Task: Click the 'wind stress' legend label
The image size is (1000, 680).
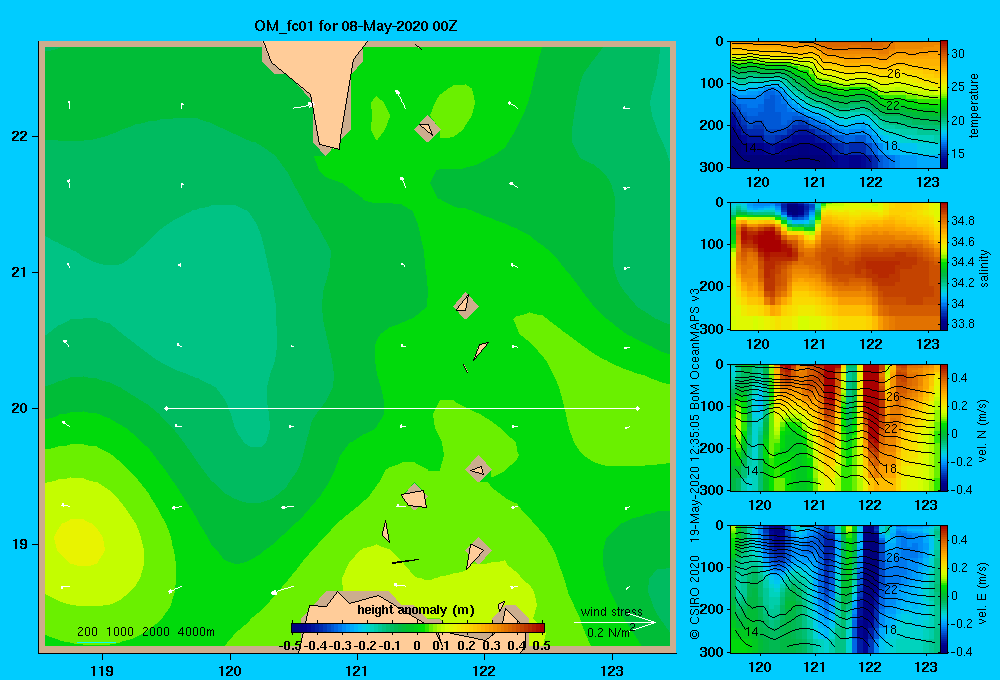Action: [611, 612]
